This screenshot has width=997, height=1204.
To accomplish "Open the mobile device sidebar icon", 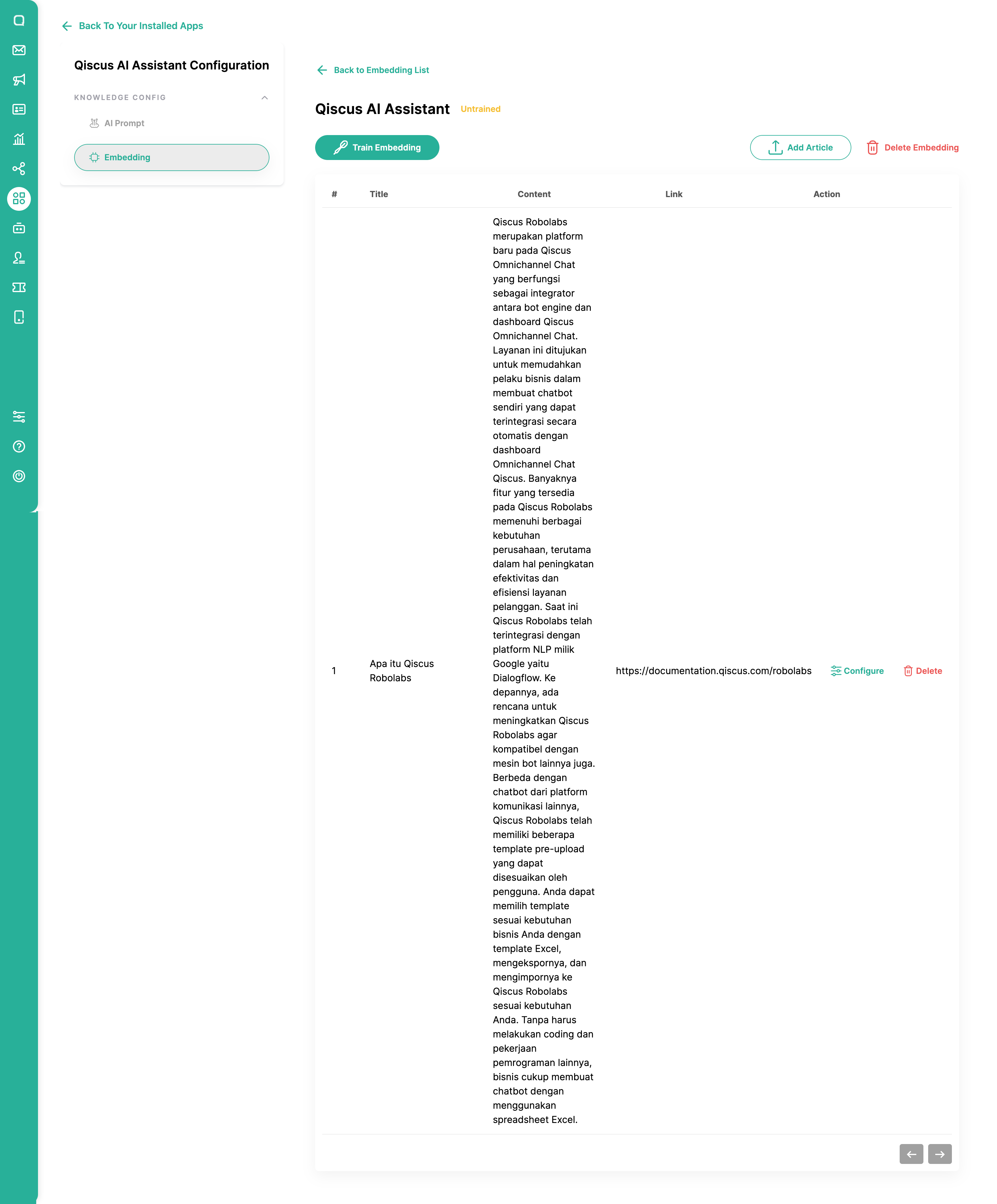I will (19, 317).
